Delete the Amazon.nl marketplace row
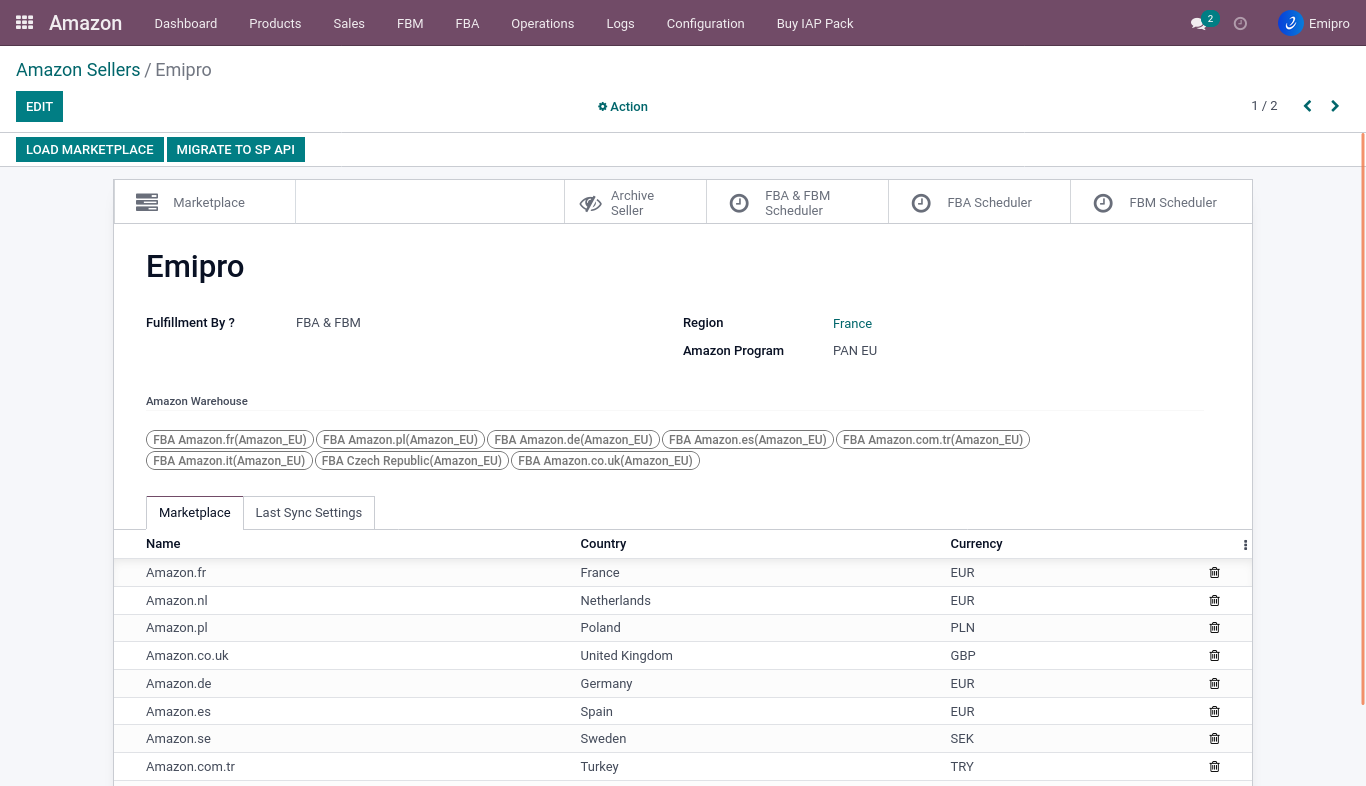This screenshot has width=1366, height=786. coord(1215,601)
